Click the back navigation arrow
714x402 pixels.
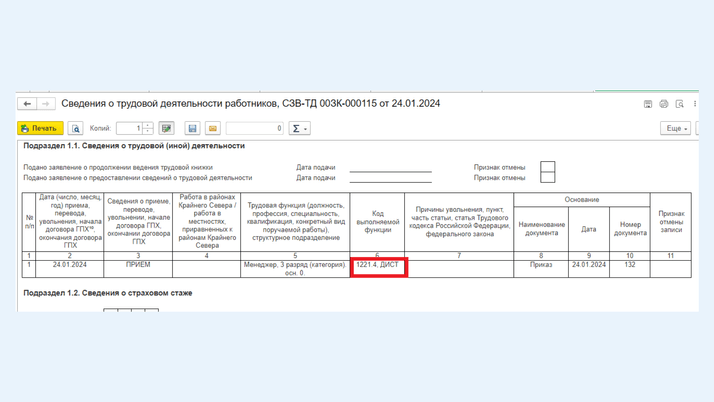[27, 104]
